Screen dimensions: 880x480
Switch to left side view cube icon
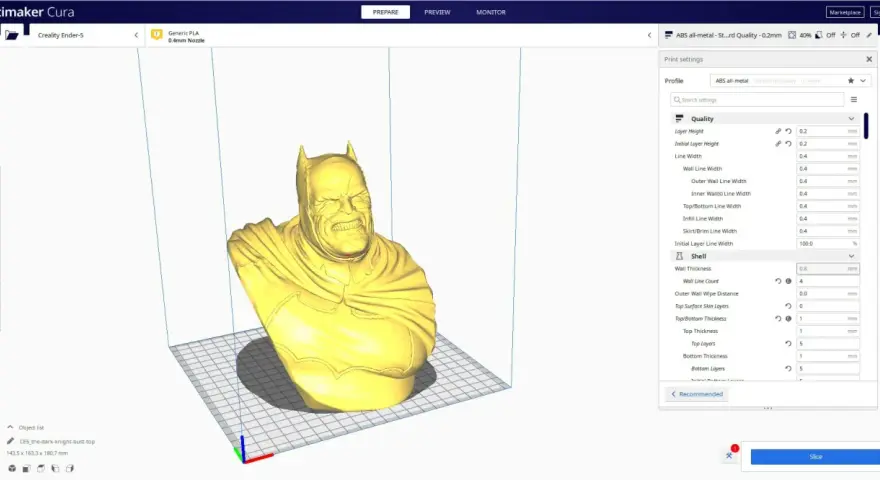(55, 468)
